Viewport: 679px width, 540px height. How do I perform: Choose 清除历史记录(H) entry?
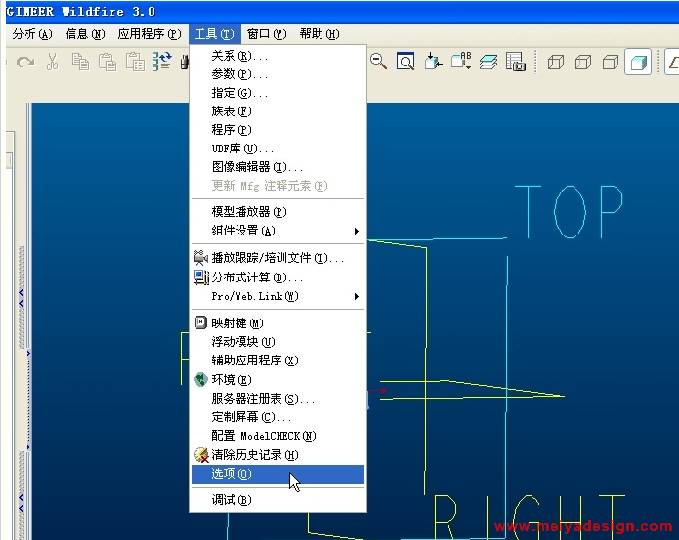278,455
